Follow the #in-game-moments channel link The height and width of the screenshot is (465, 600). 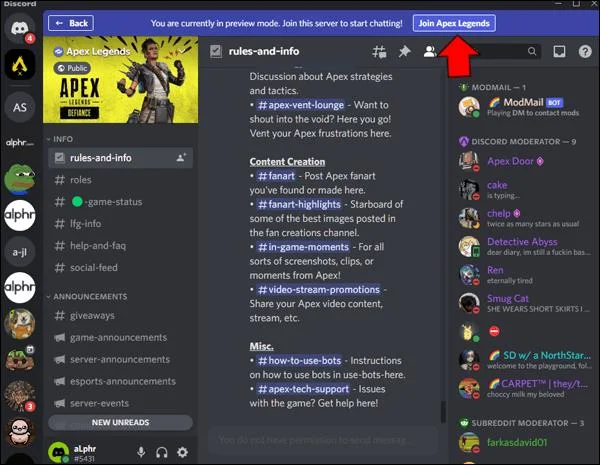coord(303,247)
